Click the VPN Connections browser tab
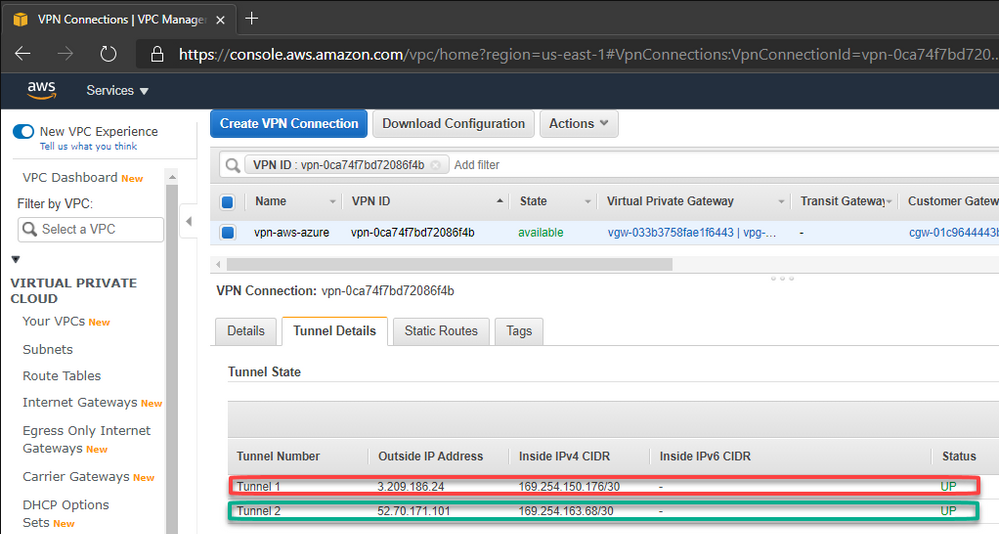 tap(120, 20)
